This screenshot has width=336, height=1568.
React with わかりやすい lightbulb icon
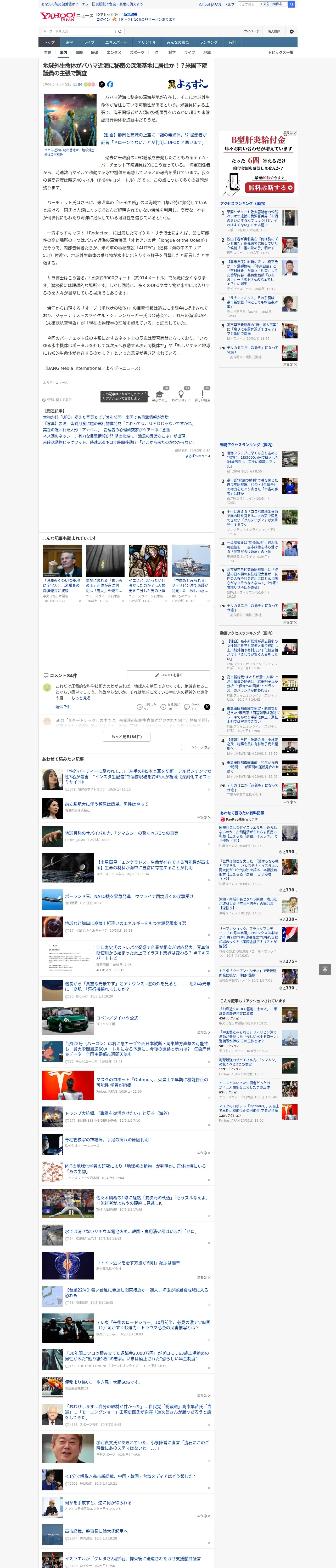181,394
